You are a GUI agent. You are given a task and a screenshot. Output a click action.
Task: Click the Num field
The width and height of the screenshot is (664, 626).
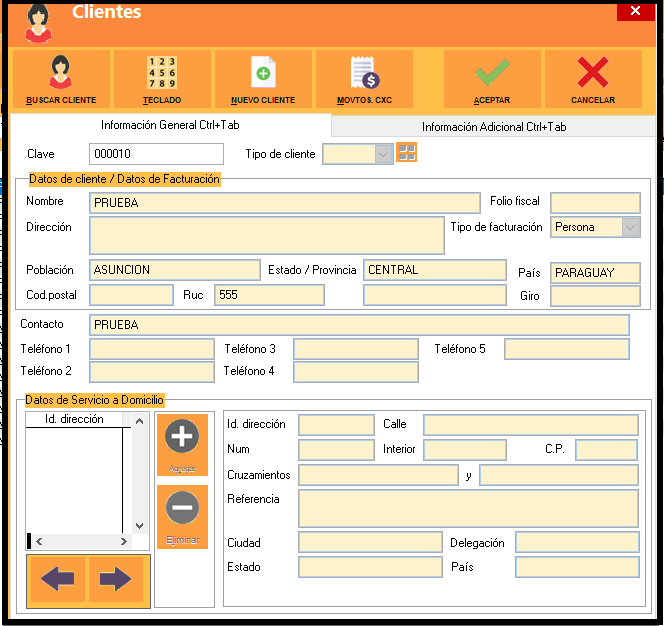click(x=336, y=450)
